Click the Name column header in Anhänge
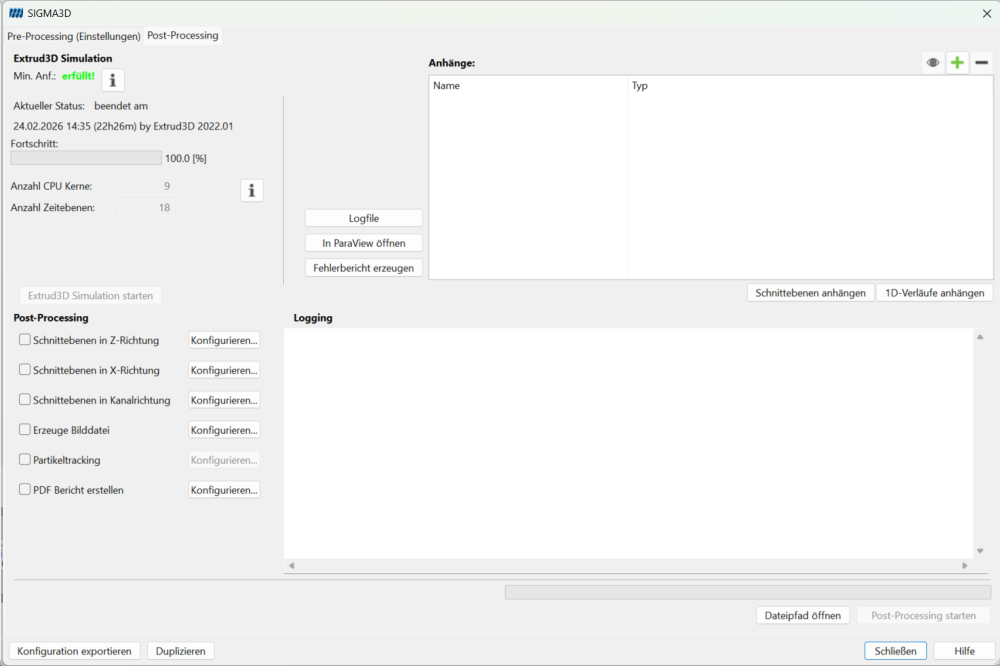Viewport: 1000px width, 666px height. pyautogui.click(x=529, y=85)
